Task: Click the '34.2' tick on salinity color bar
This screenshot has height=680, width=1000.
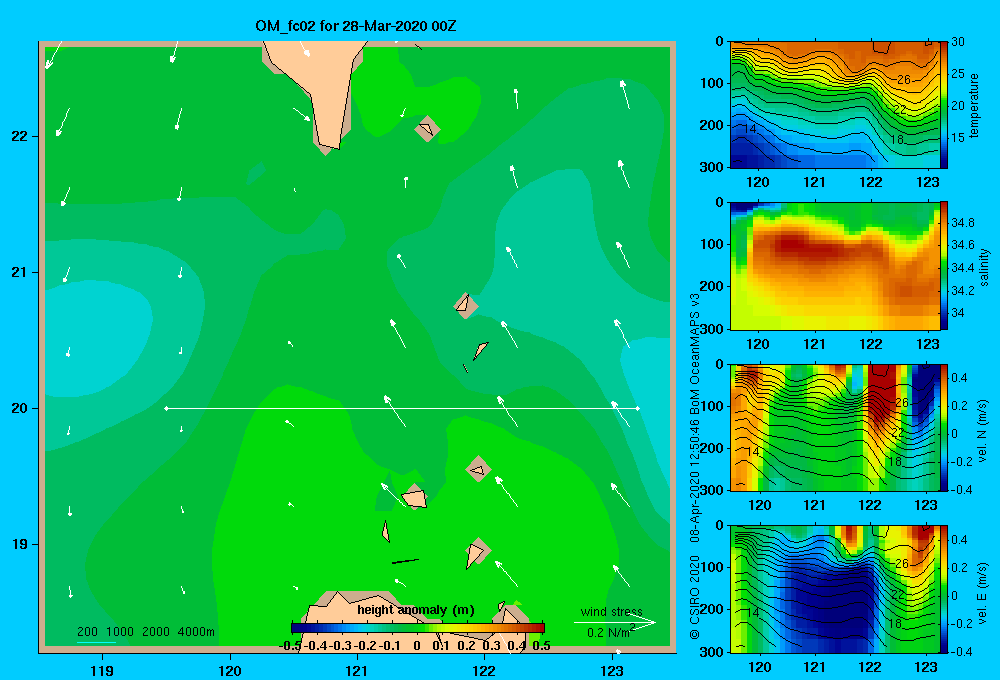Action: pos(962,290)
